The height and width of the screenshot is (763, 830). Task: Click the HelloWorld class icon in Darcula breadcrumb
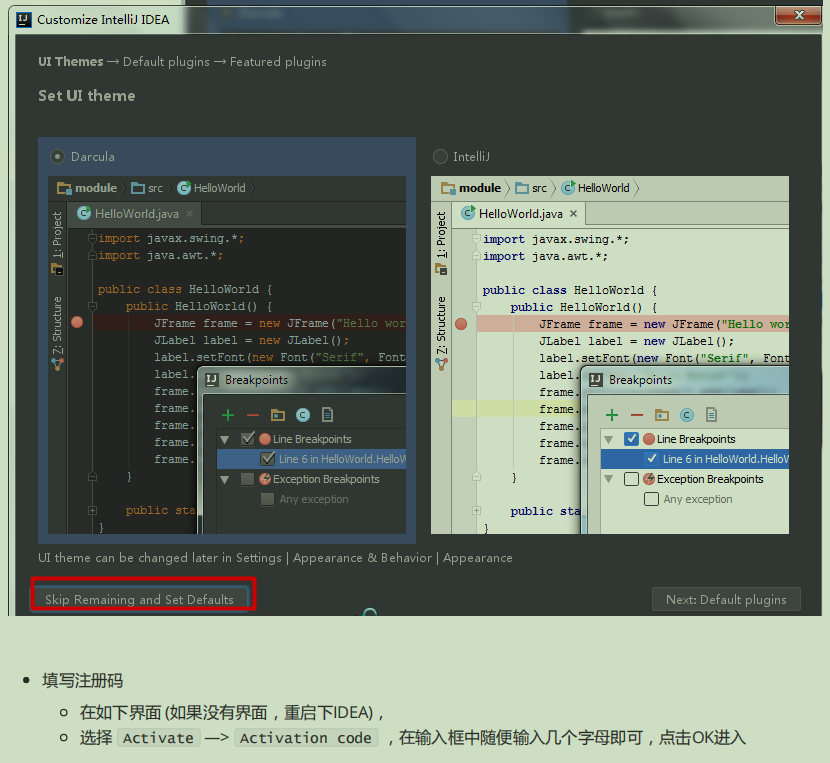click(184, 188)
